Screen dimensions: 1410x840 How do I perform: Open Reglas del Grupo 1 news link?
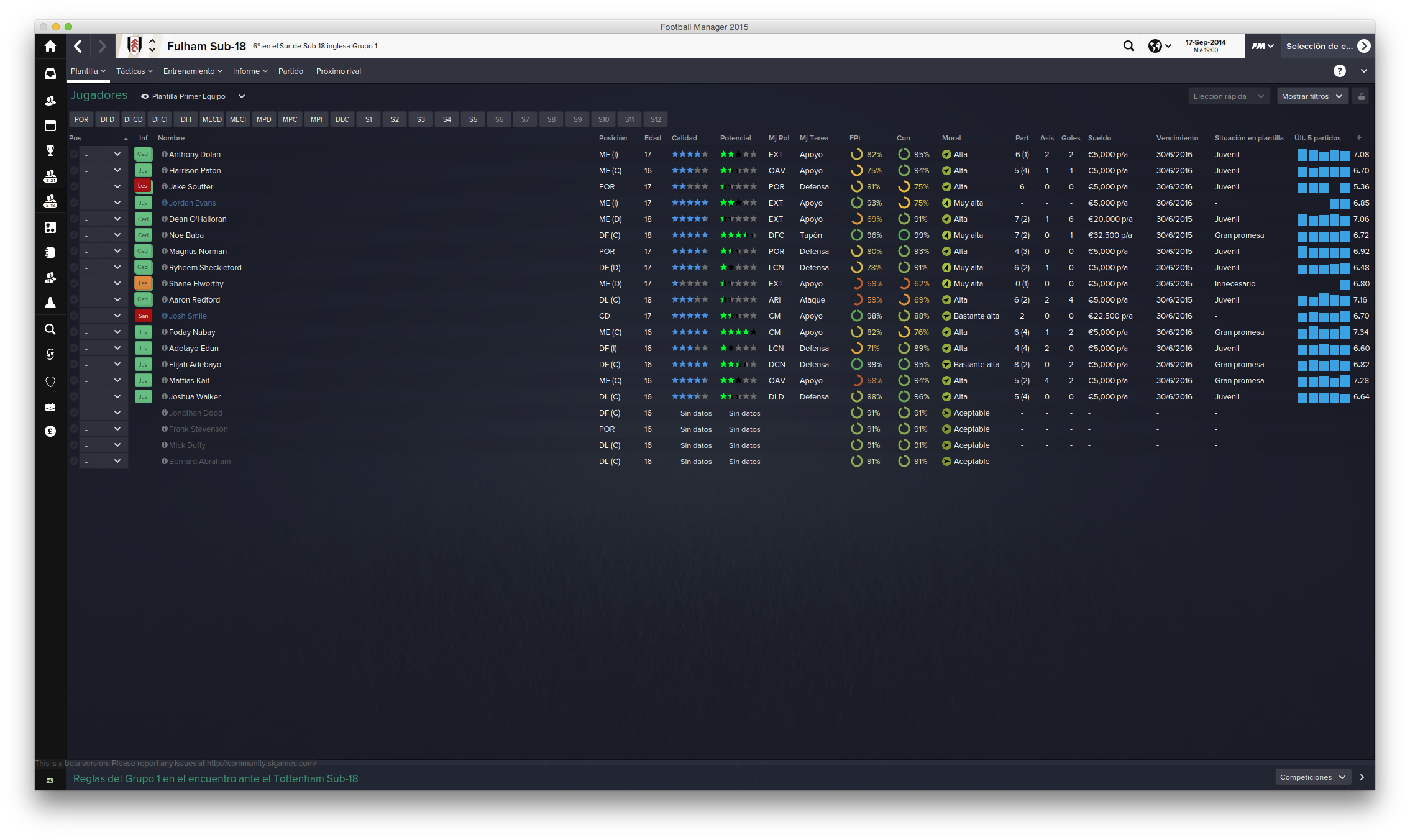(x=216, y=778)
